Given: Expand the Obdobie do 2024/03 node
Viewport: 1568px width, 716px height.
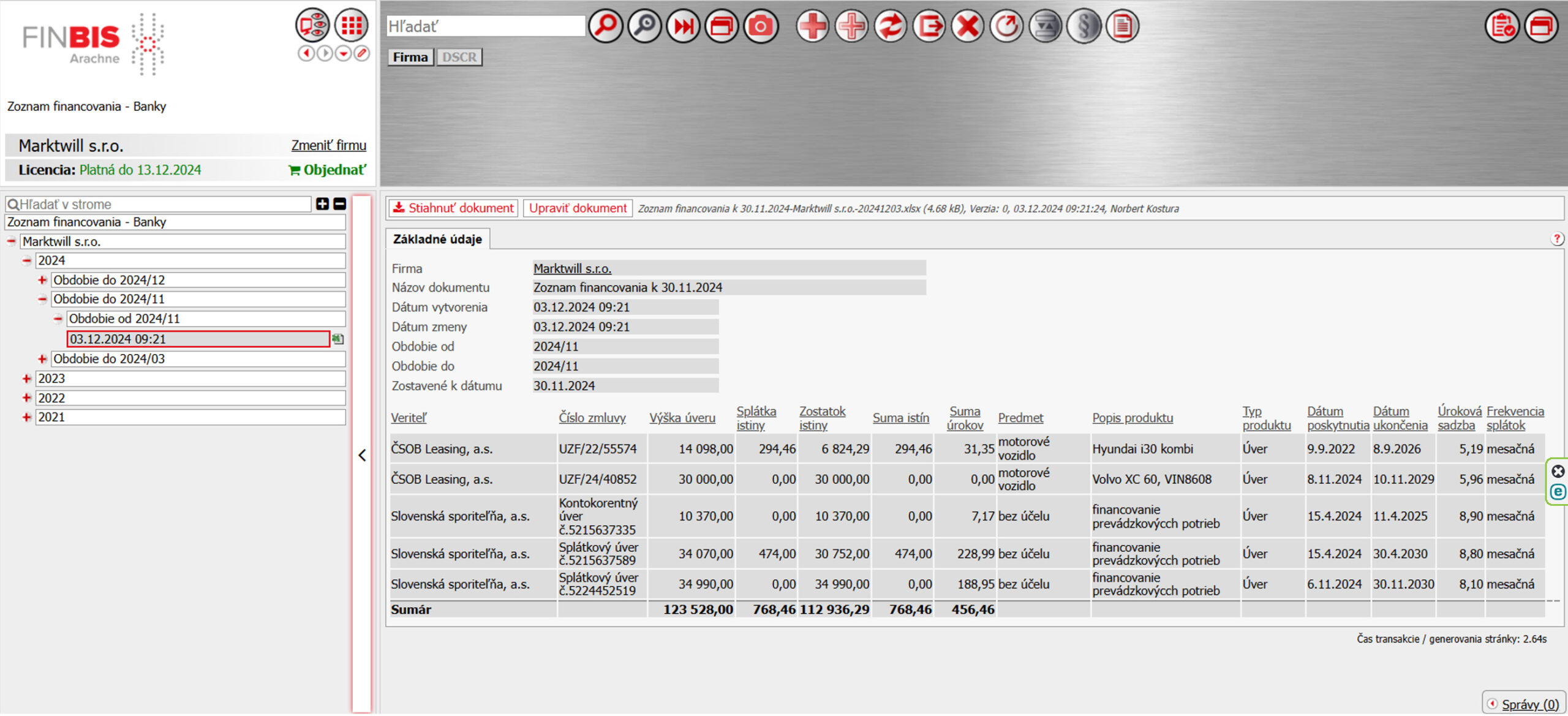Looking at the screenshot, I should [42, 359].
